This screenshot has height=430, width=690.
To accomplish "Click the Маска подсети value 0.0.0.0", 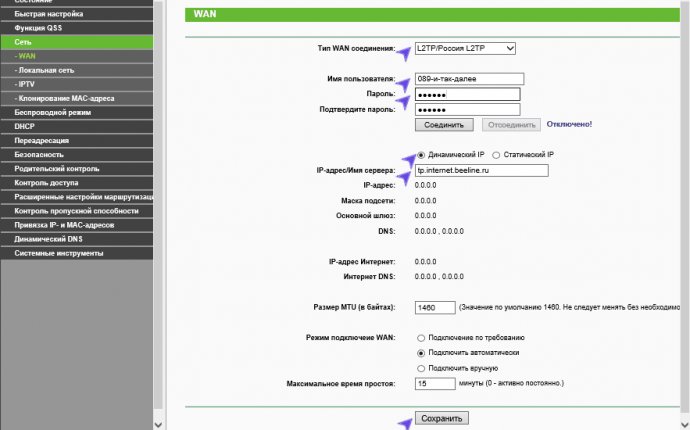I will click(426, 201).
